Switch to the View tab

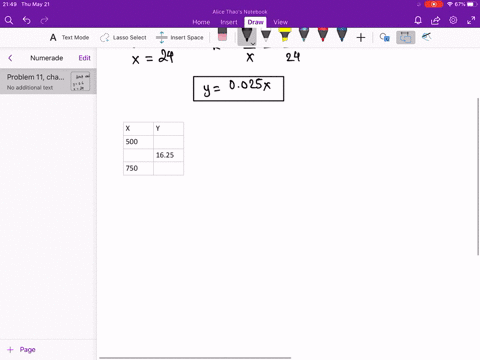click(280, 22)
